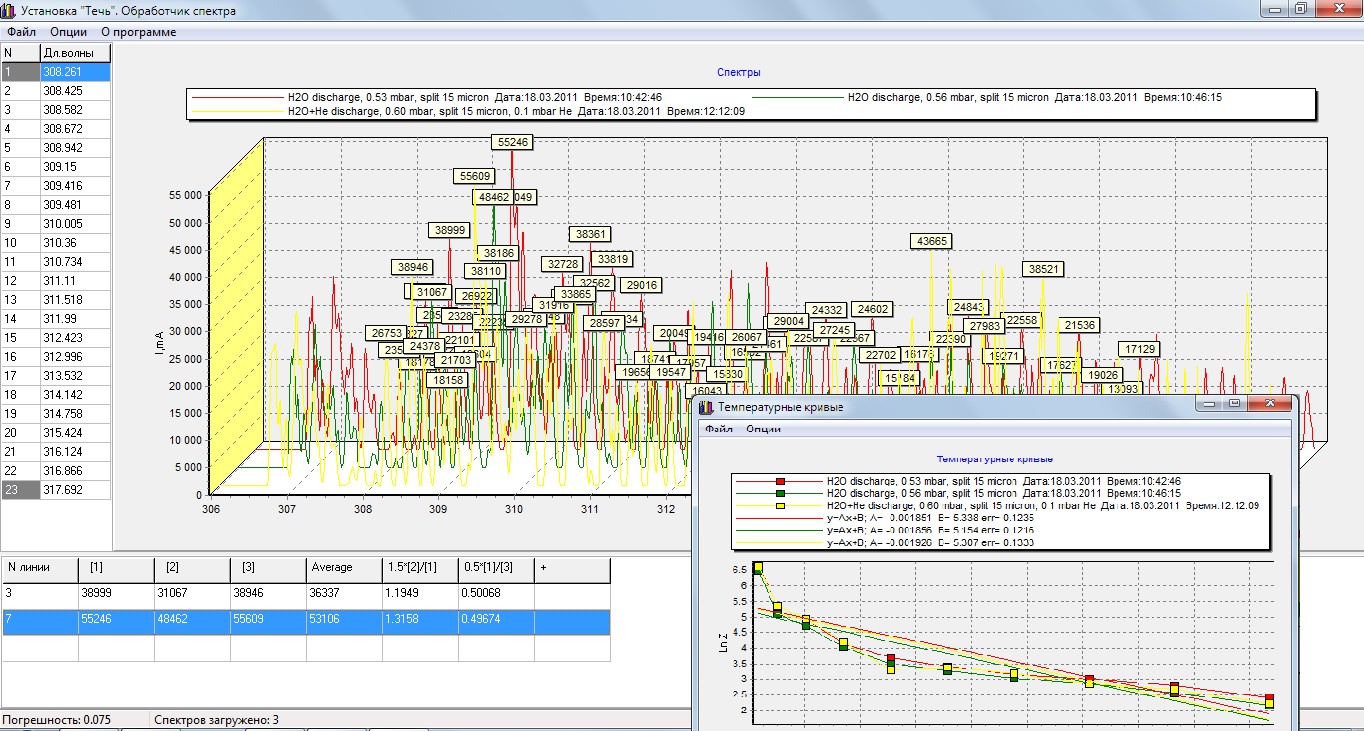Open Файл menu in Температурные кривые window
The width and height of the screenshot is (1364, 731).
(x=719, y=429)
